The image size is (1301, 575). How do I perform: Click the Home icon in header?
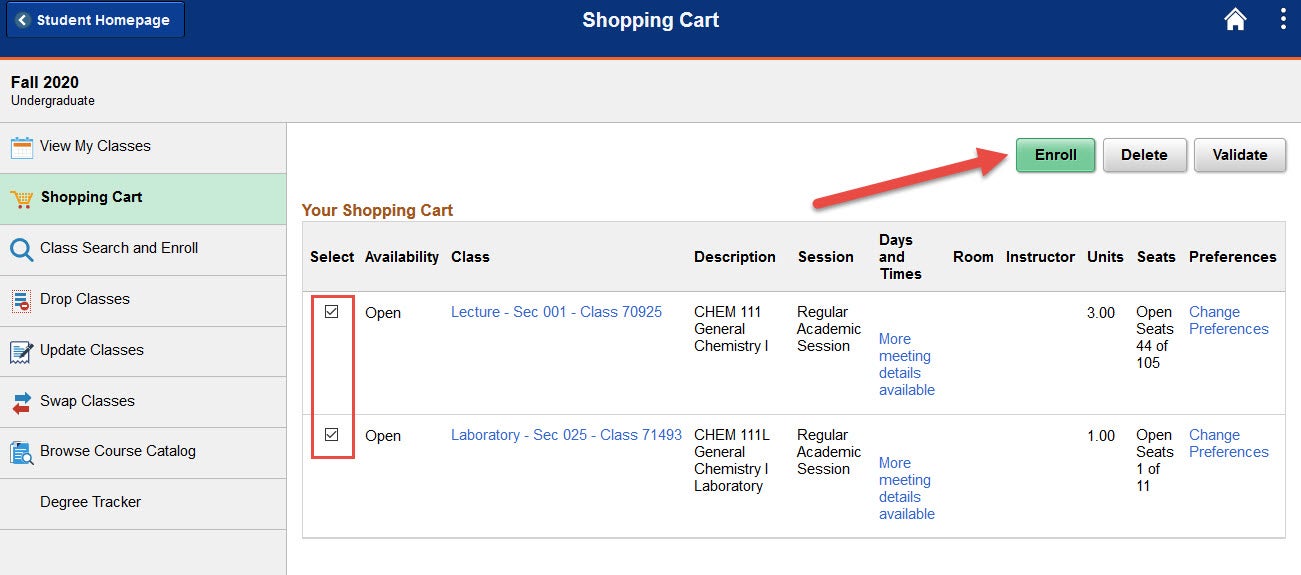[x=1235, y=20]
